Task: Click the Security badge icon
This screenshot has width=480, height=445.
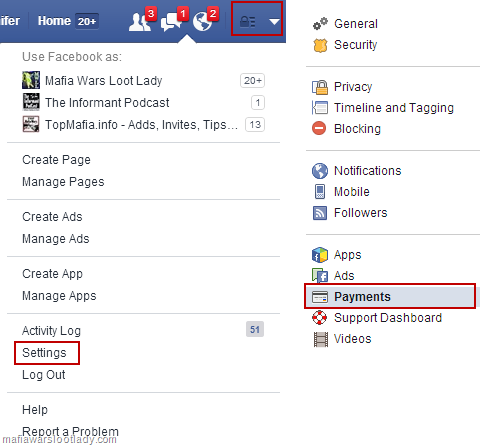Action: (320, 45)
